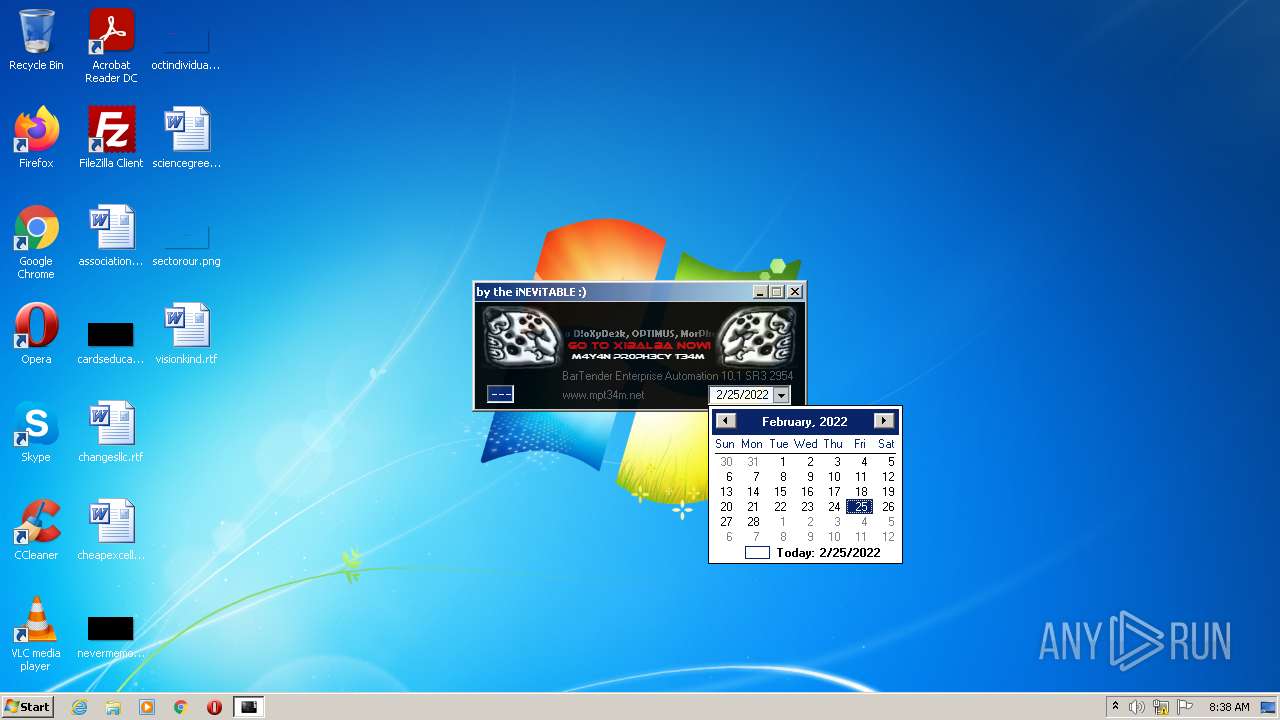Open Windows Media Player taskbar icon
This screenshot has height=720, width=1280.
point(147,707)
